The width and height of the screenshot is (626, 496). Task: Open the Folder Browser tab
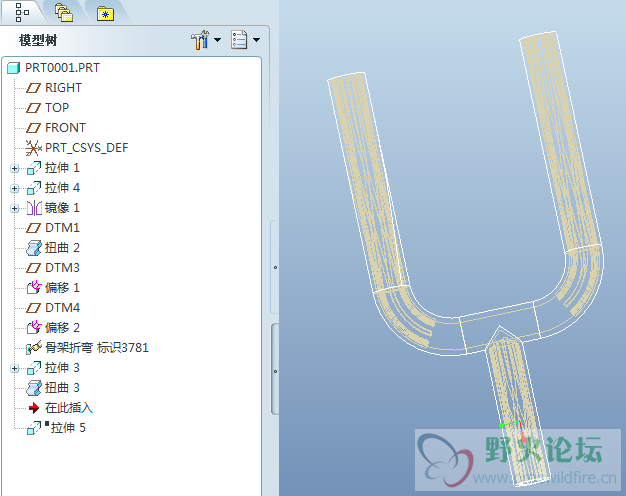tap(64, 13)
